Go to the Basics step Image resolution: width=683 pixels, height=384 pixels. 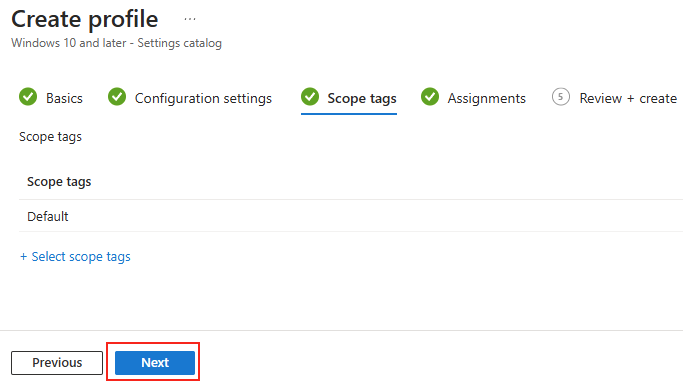(64, 98)
